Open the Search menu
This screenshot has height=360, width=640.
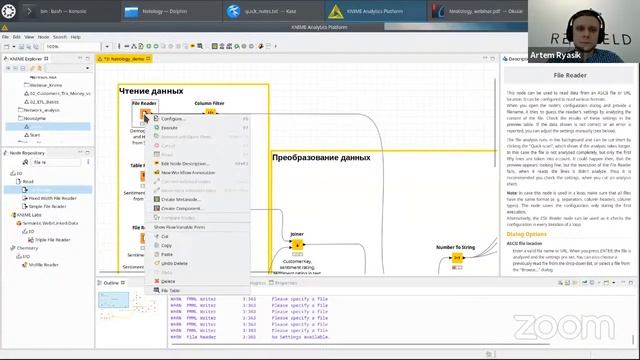click(60, 37)
